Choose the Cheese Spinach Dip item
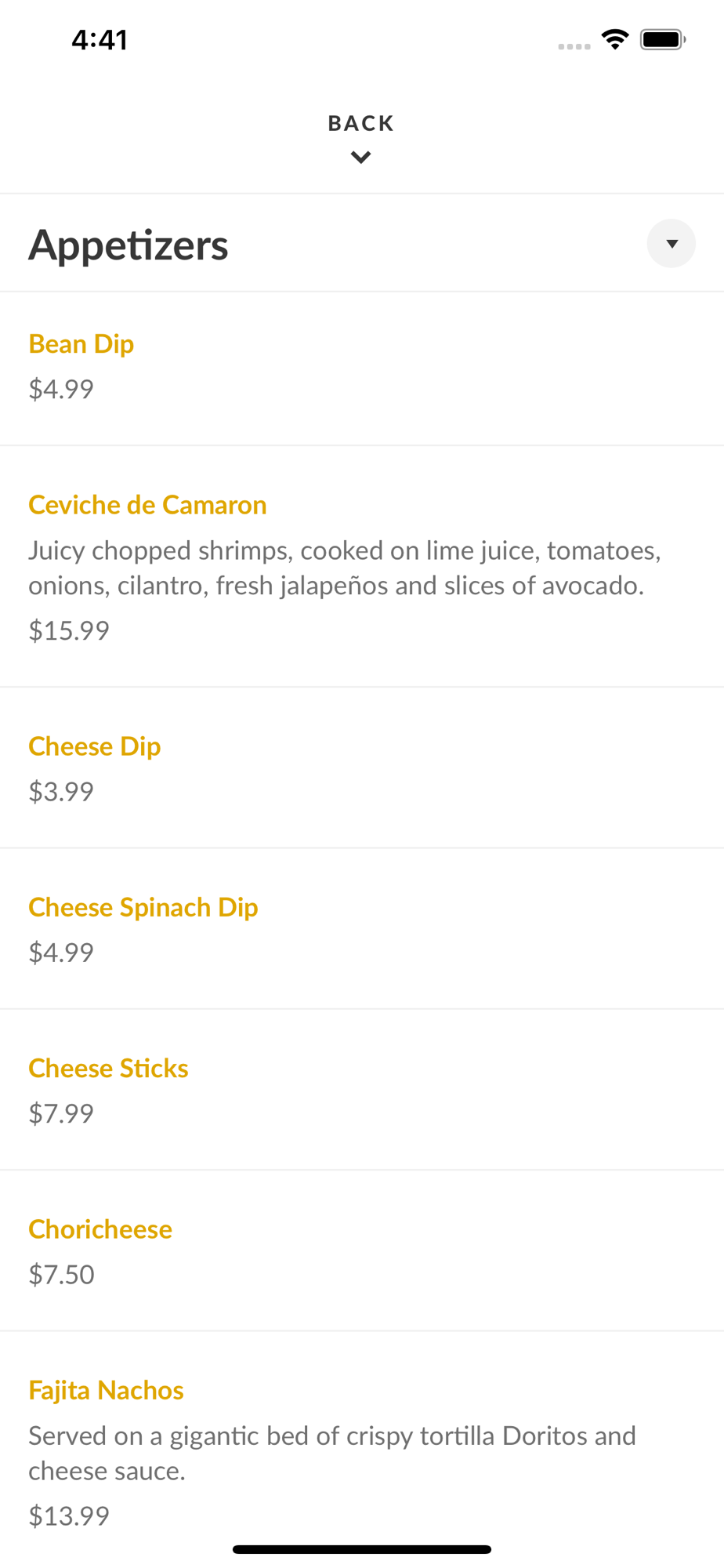This screenshot has width=724, height=1568. [x=143, y=907]
